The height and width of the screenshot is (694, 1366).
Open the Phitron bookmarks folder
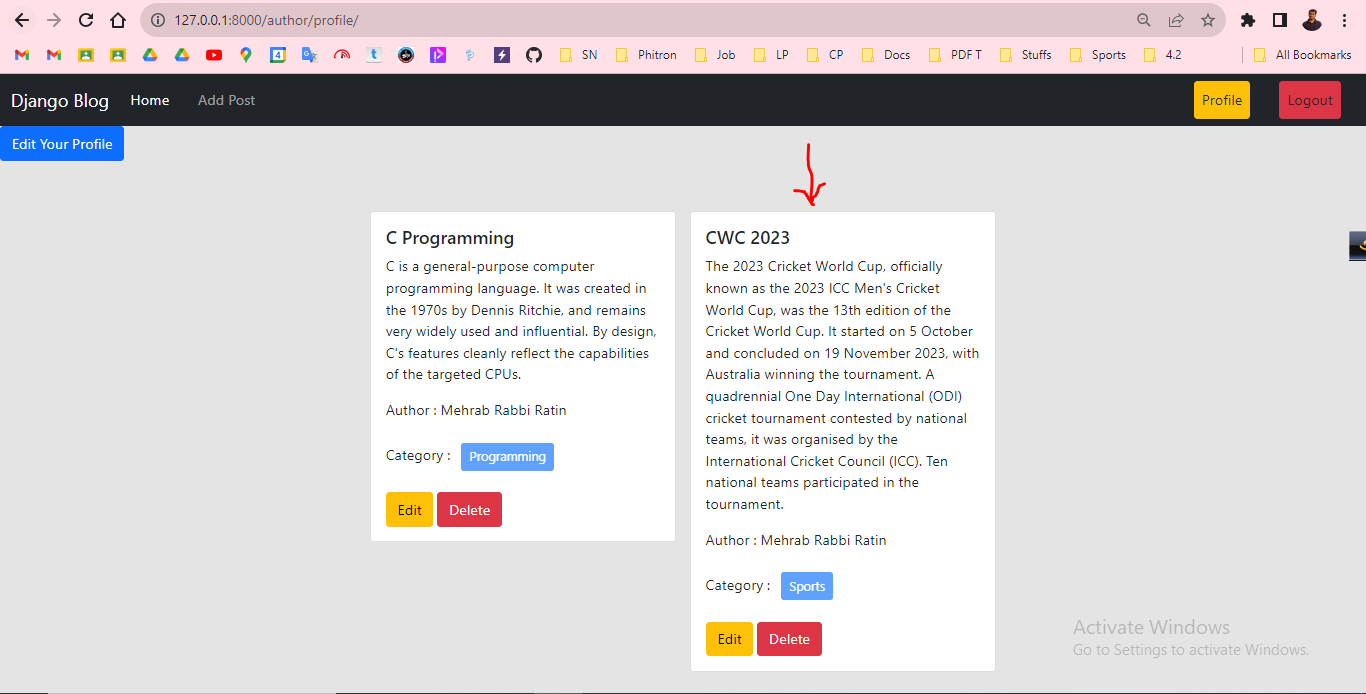(646, 55)
